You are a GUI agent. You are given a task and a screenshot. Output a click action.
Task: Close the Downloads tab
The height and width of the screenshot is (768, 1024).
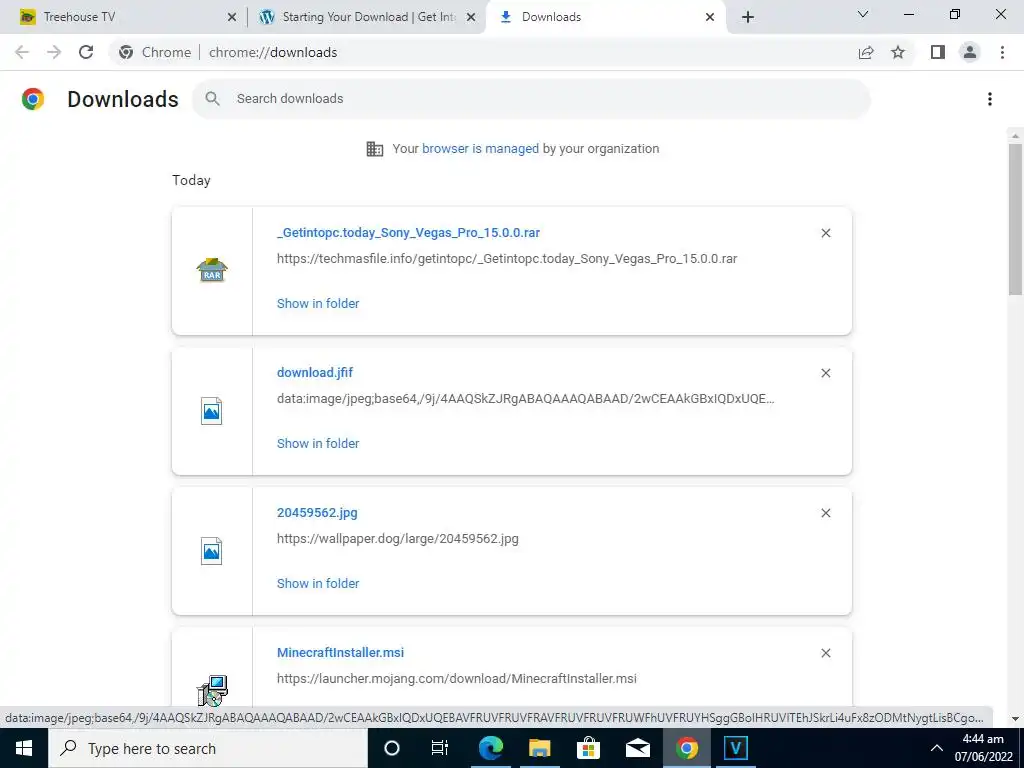710,18
